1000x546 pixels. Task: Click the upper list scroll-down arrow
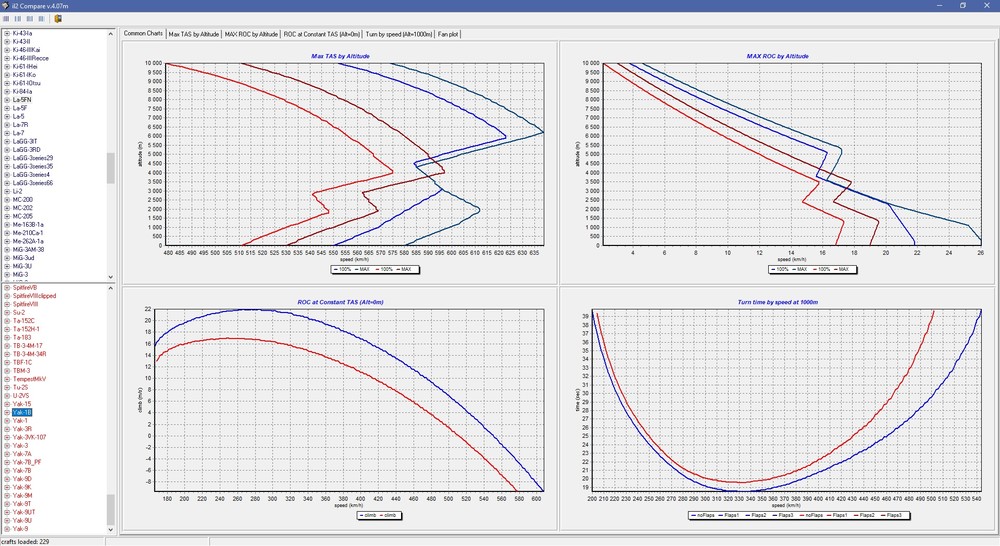pos(110,277)
